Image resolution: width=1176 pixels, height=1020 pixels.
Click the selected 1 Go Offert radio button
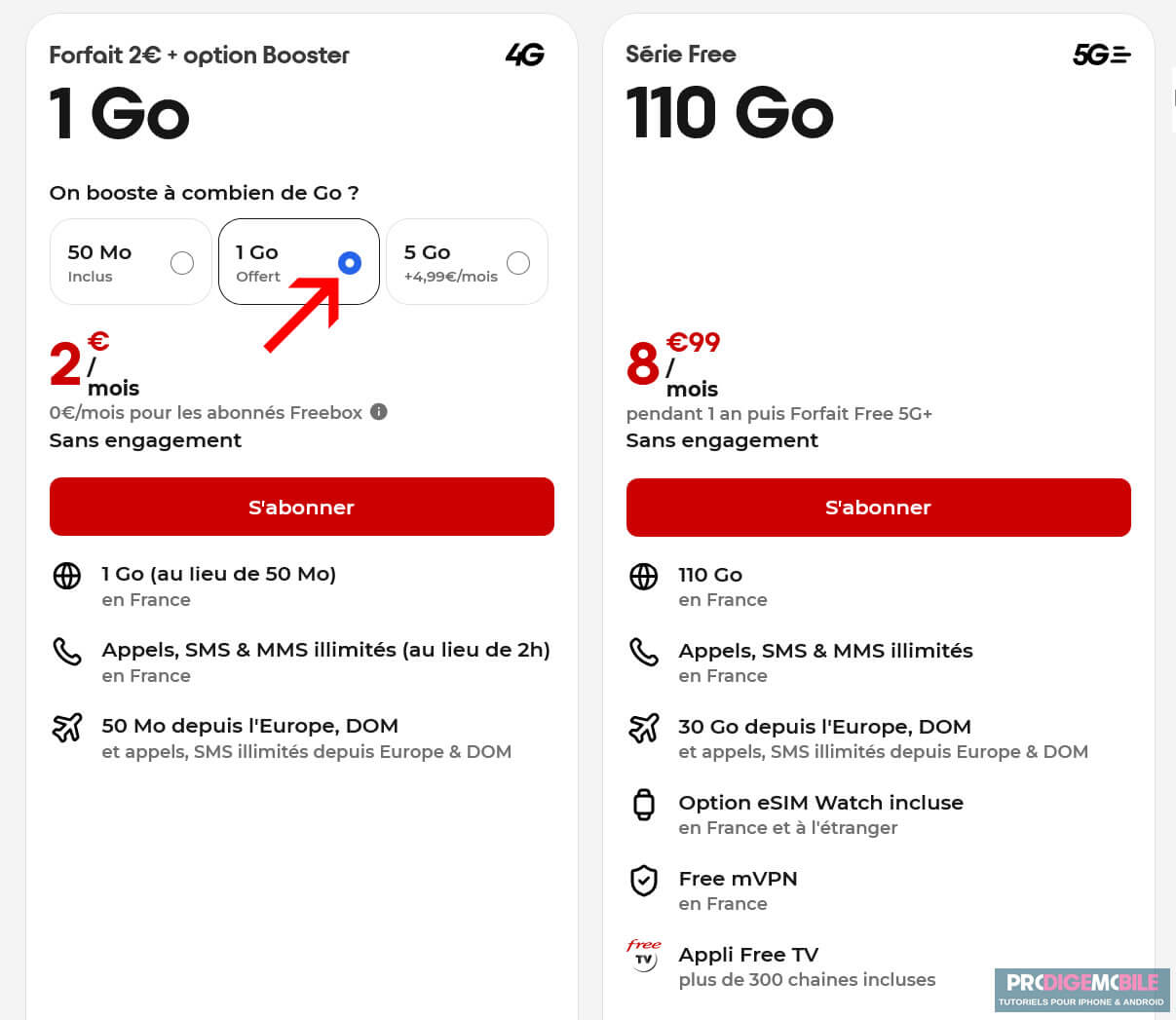click(350, 262)
